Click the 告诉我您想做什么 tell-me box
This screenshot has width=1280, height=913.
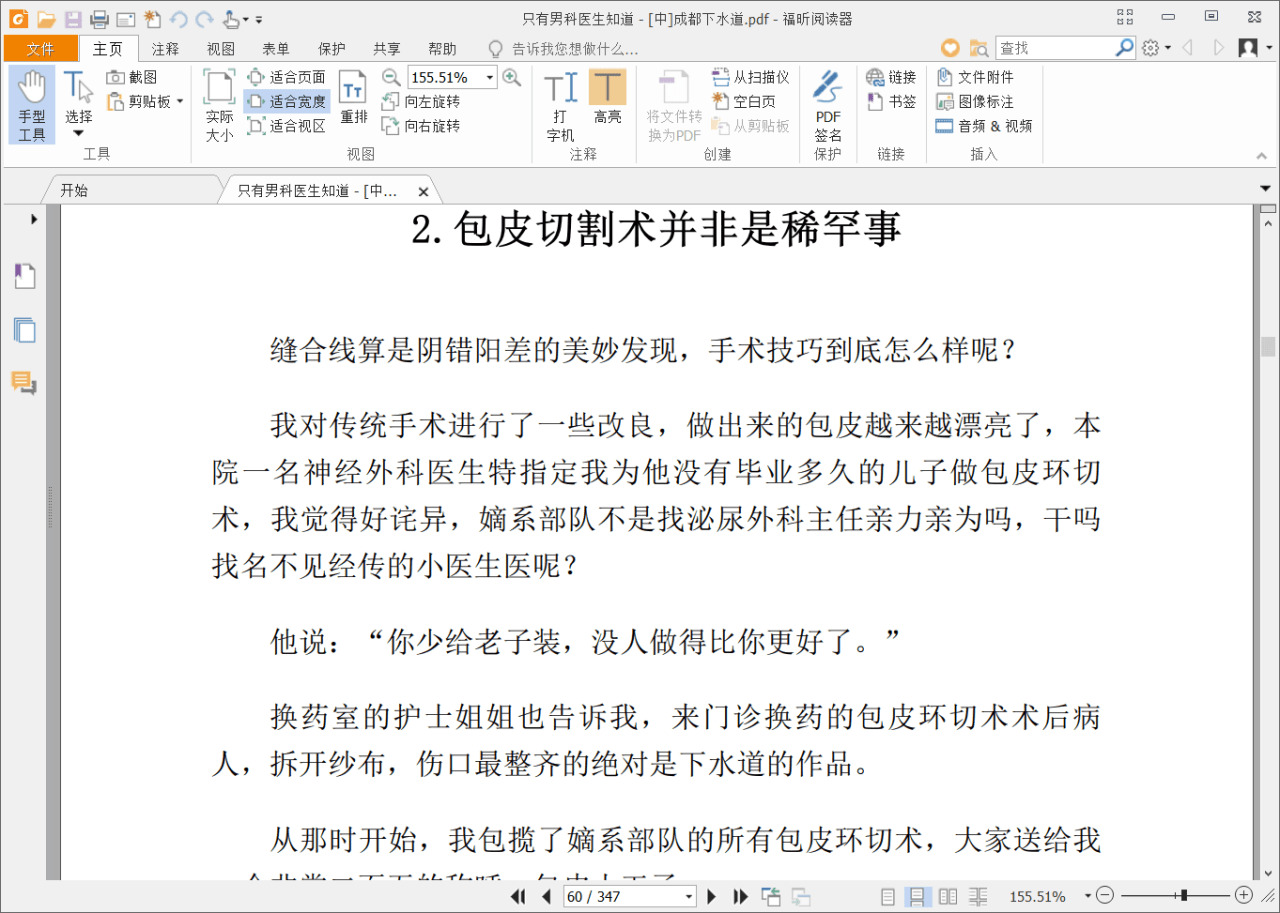point(563,48)
